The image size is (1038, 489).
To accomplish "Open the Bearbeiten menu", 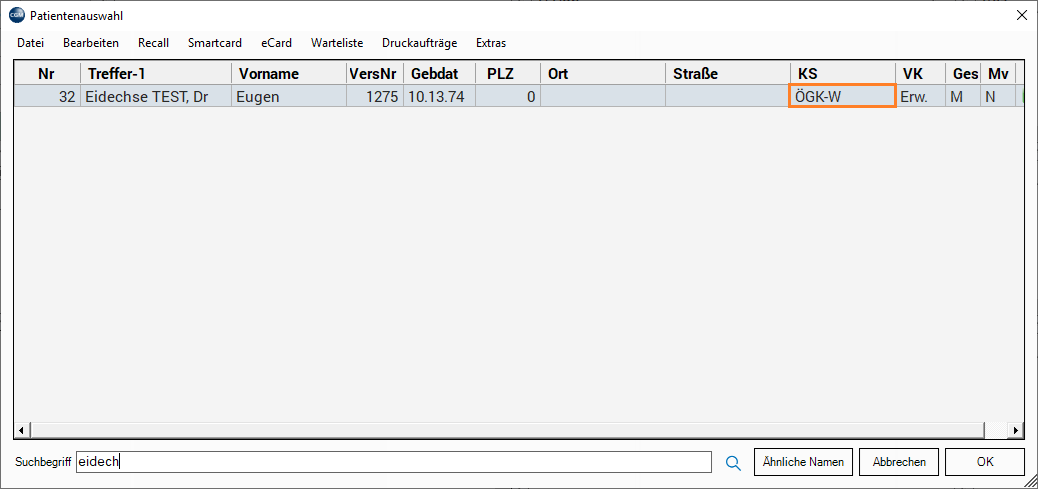I will pyautogui.click(x=91, y=43).
